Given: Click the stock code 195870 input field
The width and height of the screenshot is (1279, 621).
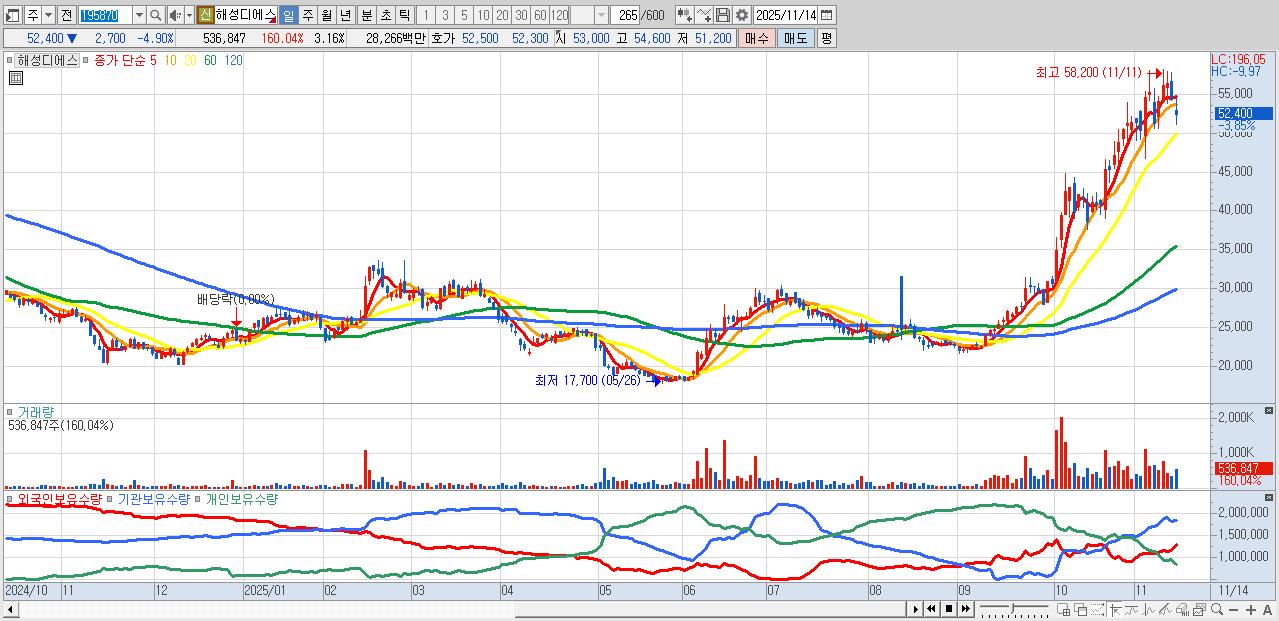Looking at the screenshot, I should (x=105, y=15).
